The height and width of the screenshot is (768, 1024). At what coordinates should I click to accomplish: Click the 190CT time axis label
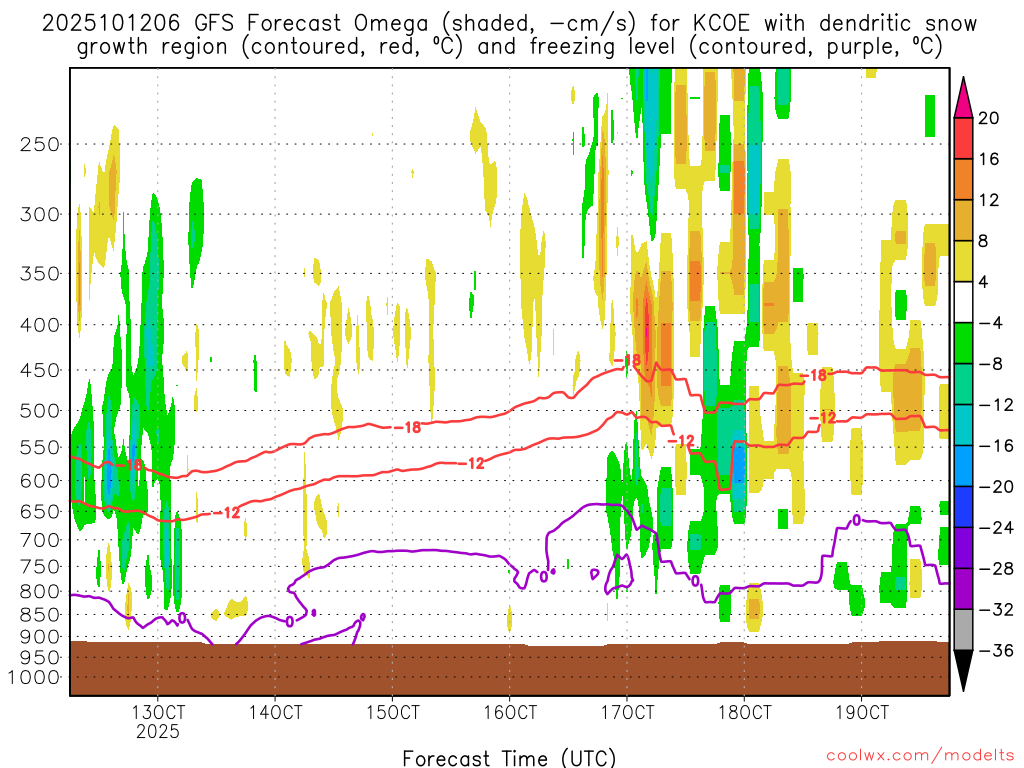[862, 712]
